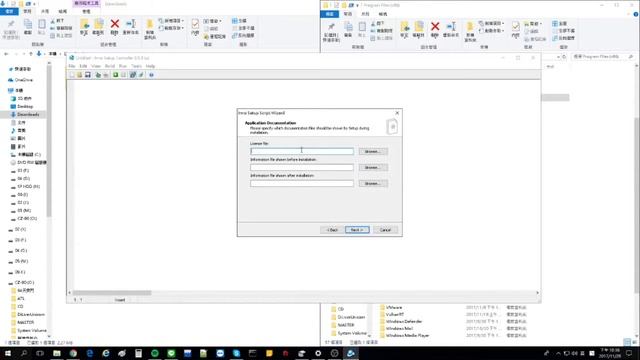Click the Open file icon in Inno Setup toolbar
Screen dimensions: 640x360
80,75
